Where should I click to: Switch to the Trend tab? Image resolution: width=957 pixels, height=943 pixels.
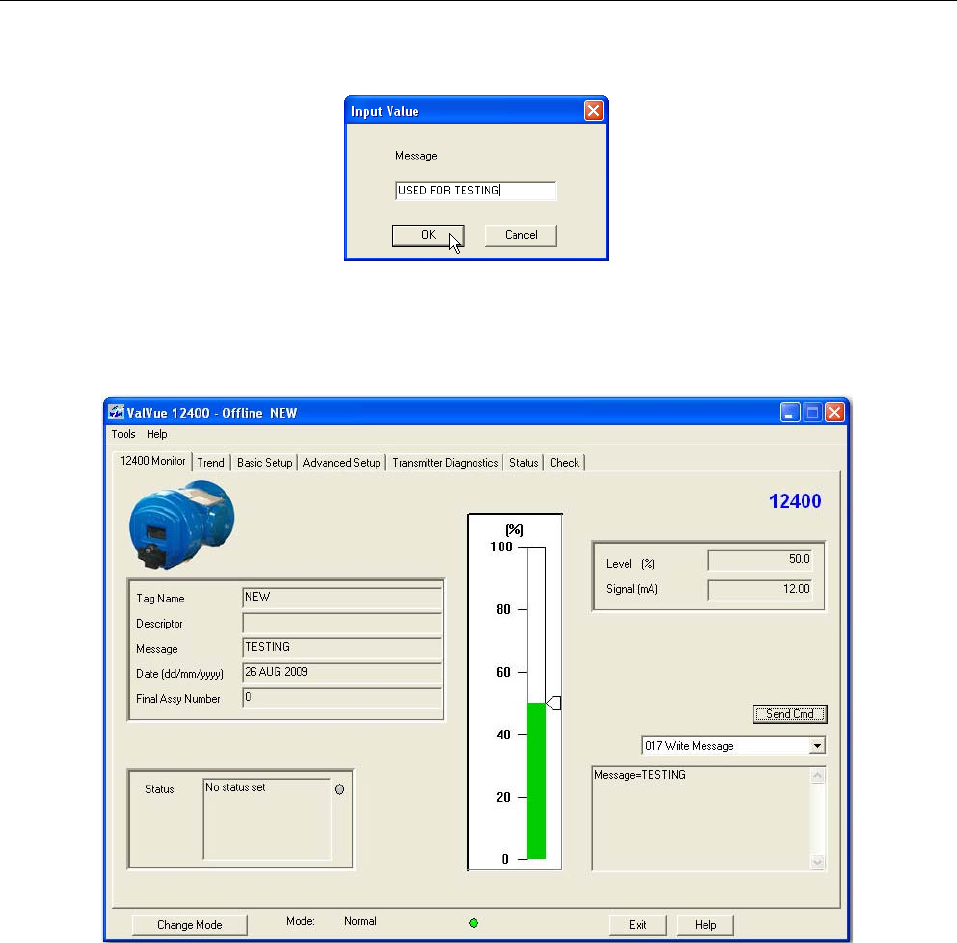211,463
